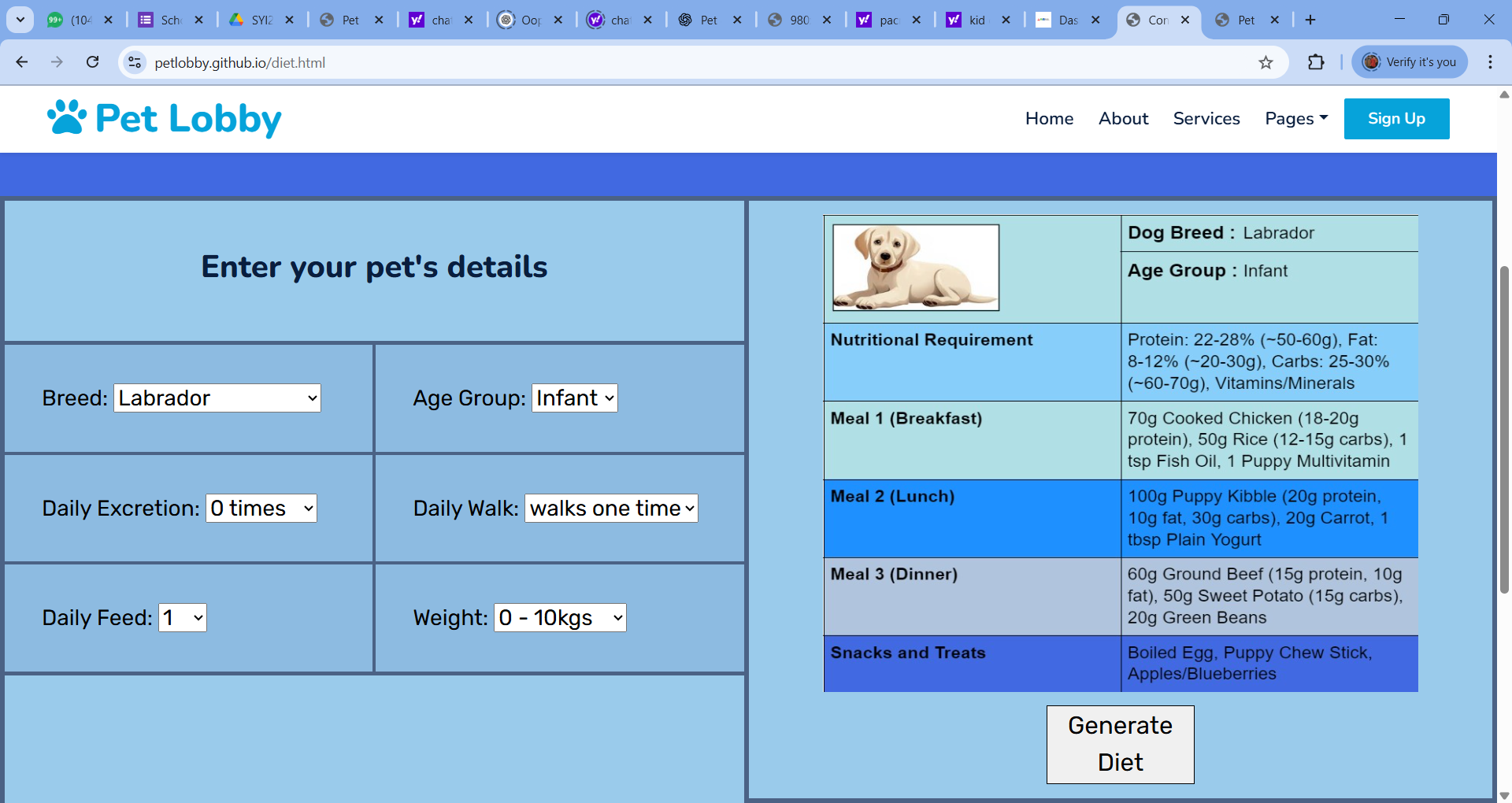Click the Pet Lobby paw logo
Image resolution: width=1512 pixels, height=803 pixels.
click(x=66, y=117)
